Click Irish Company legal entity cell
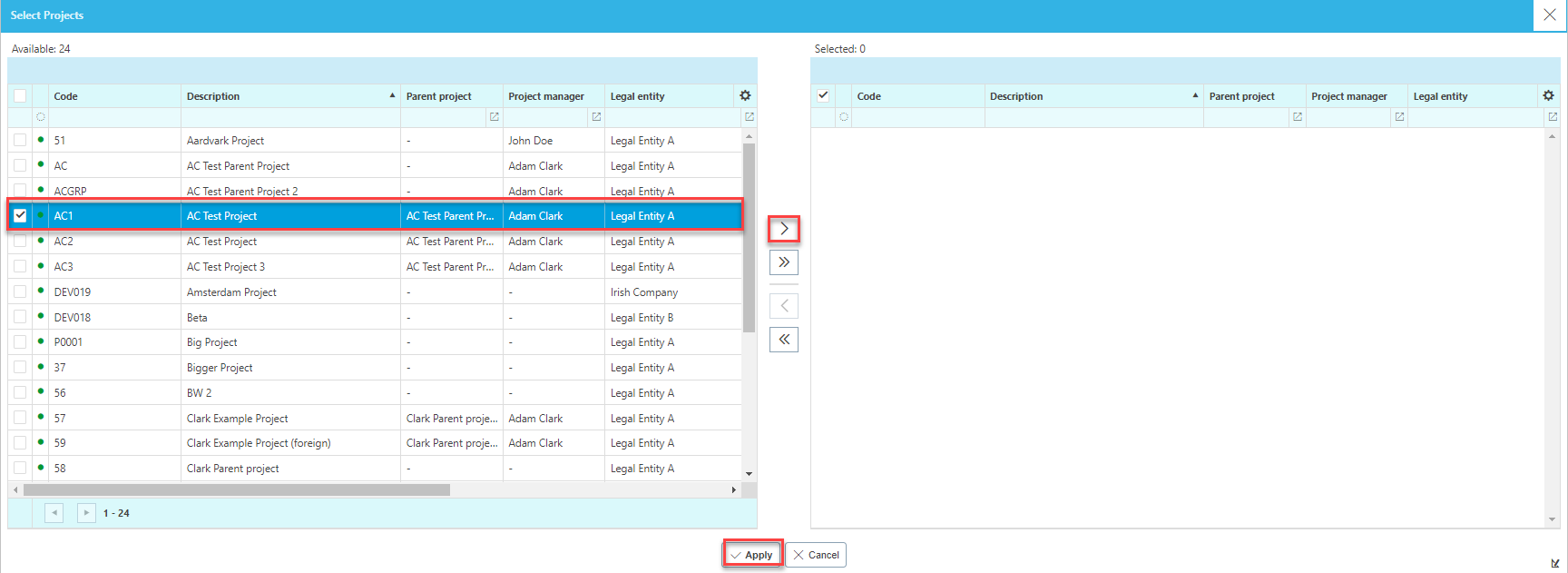 (x=672, y=292)
